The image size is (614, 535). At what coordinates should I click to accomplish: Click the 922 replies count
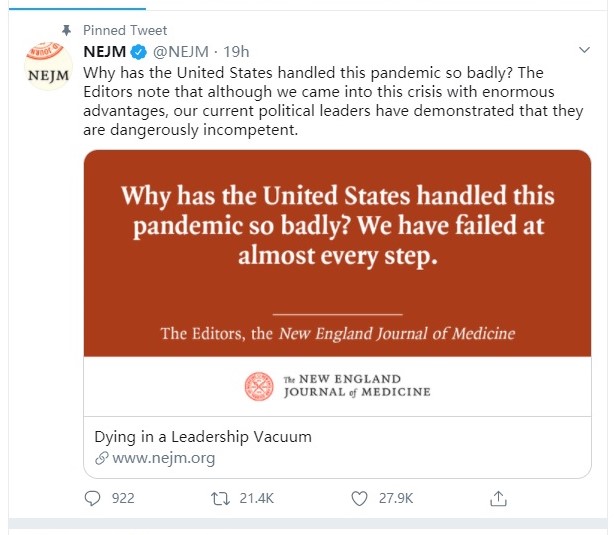[123, 497]
